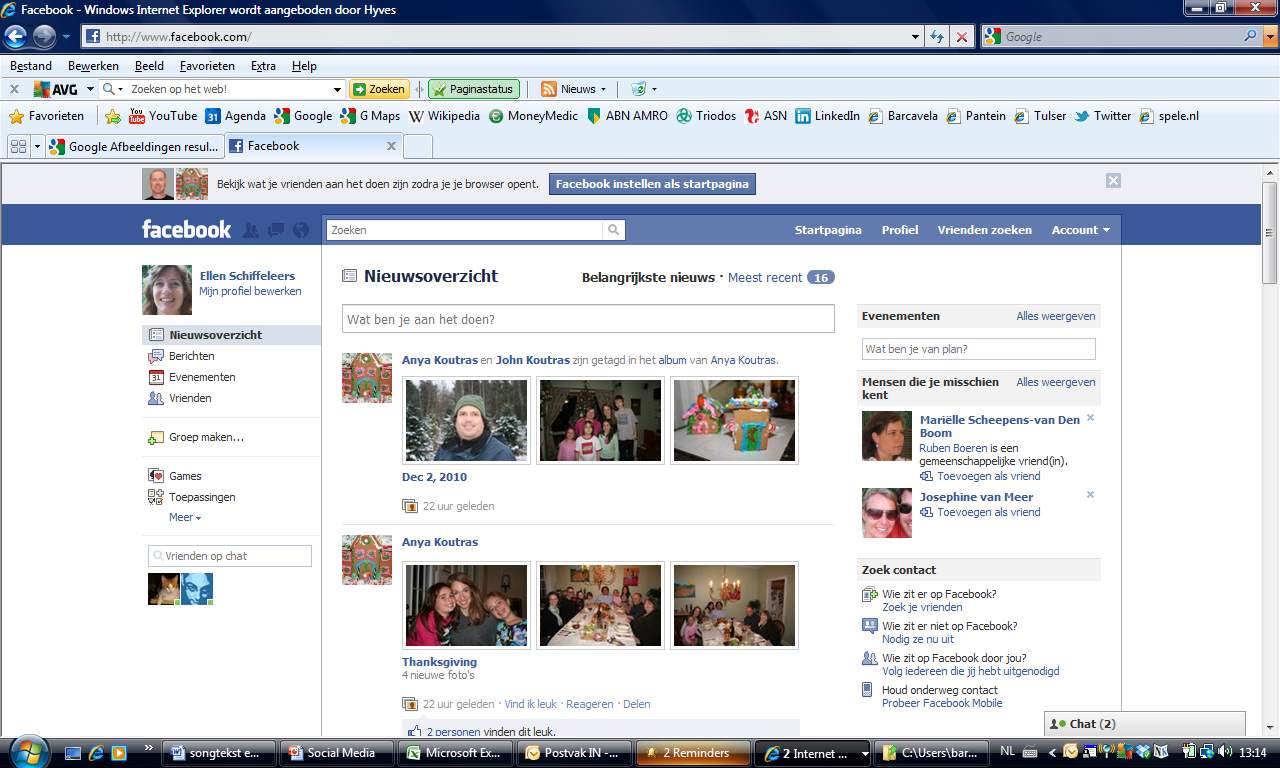Open recent pages dropdown beside back buttons

click(x=66, y=37)
